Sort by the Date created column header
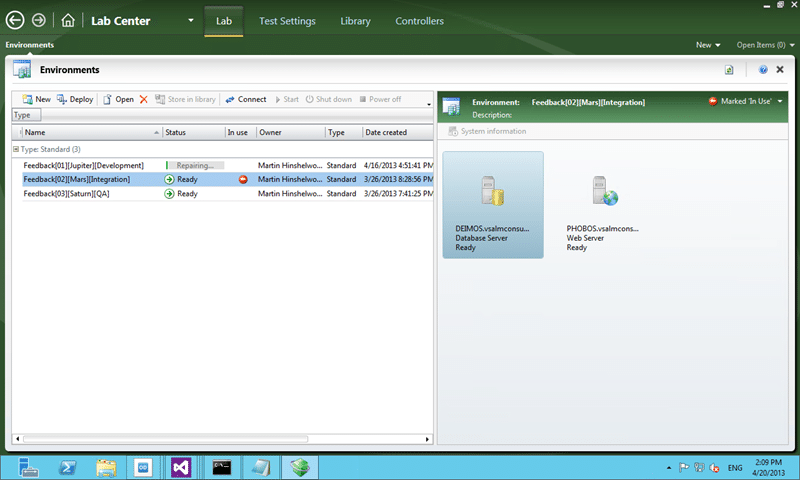Viewport: 800px width, 480px height. point(397,132)
